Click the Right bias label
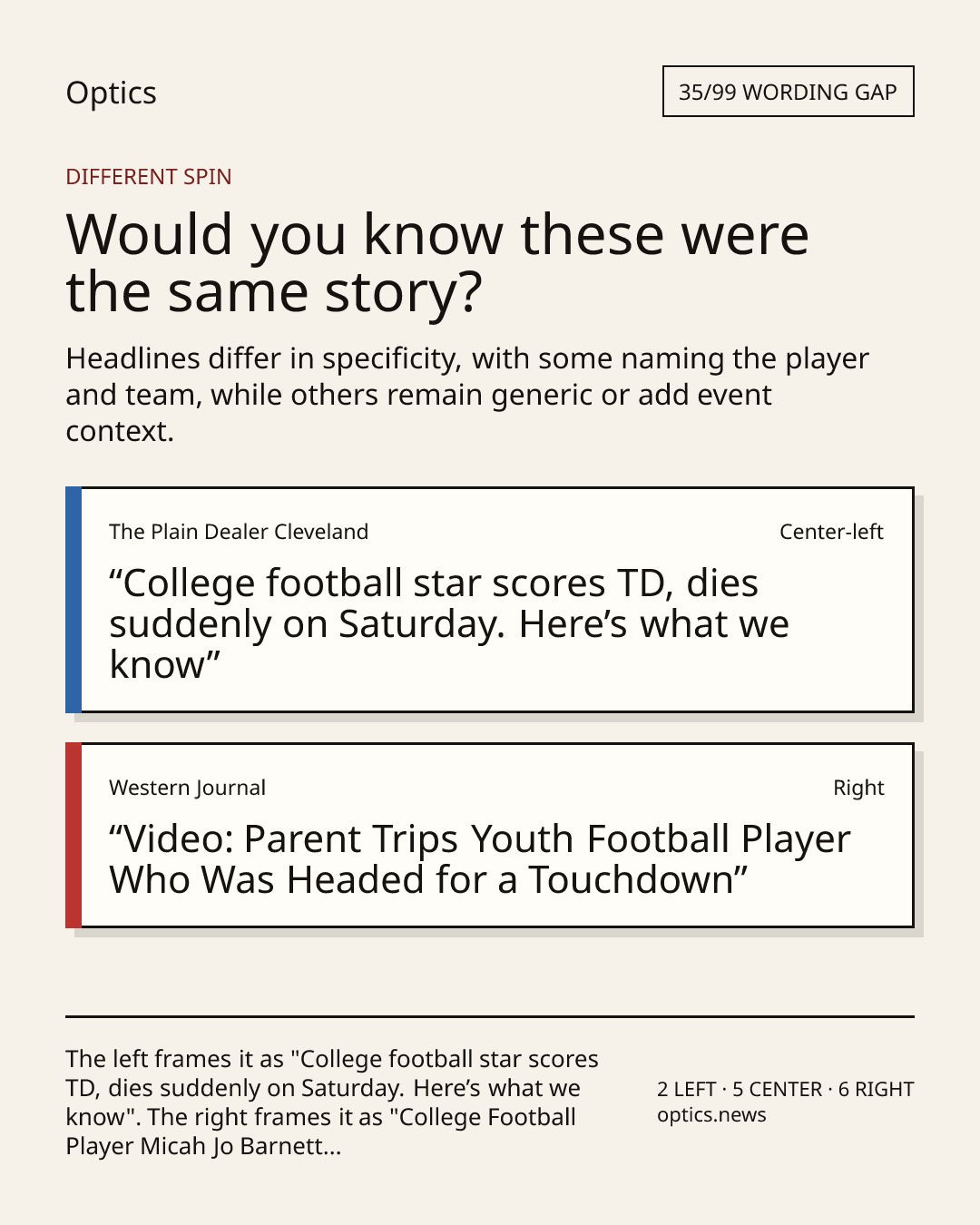Viewport: 980px width, 1225px height. tap(858, 788)
